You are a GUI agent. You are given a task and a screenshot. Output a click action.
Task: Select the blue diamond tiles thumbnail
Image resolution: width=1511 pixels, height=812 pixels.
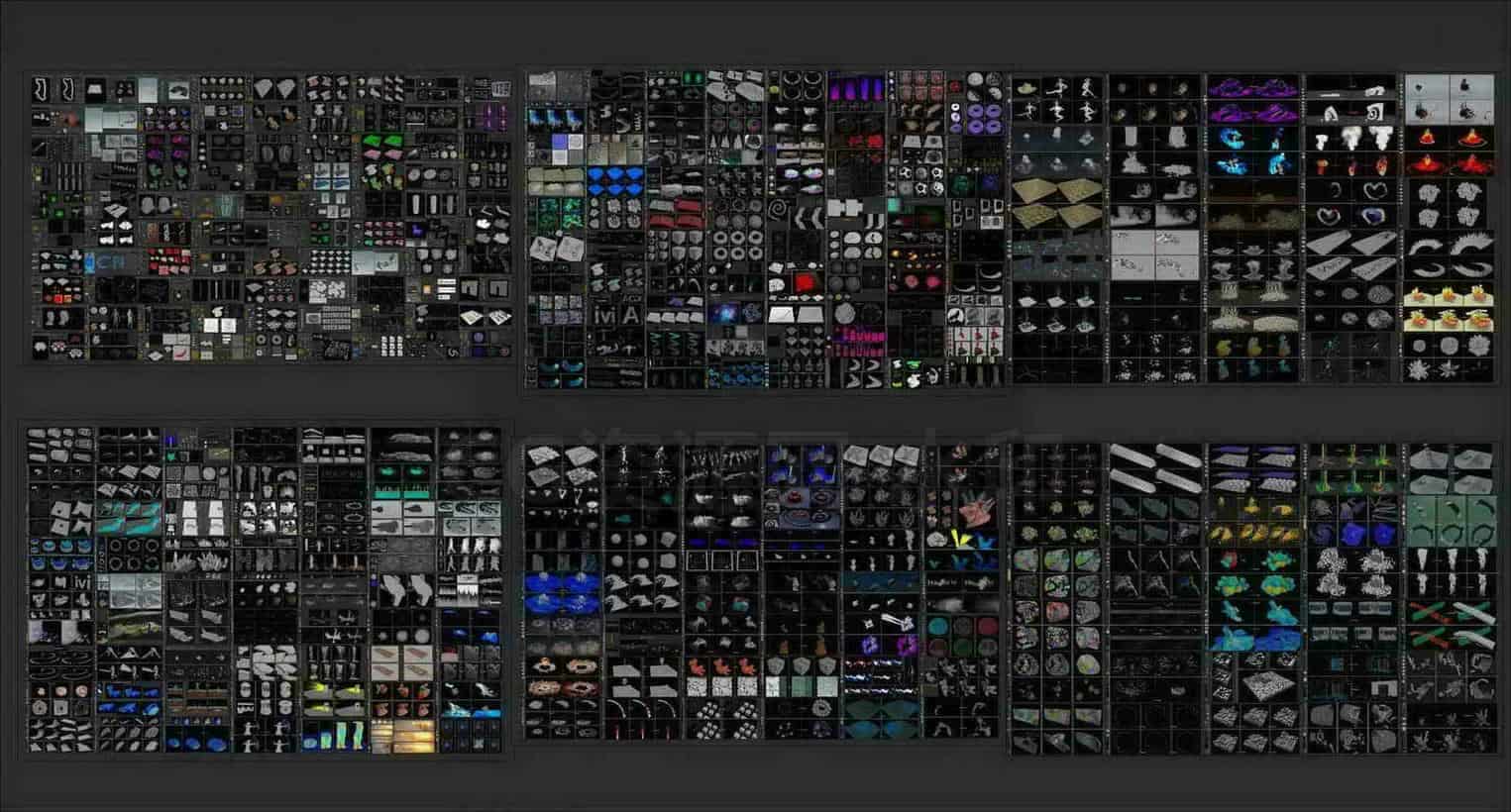[x=616, y=180]
